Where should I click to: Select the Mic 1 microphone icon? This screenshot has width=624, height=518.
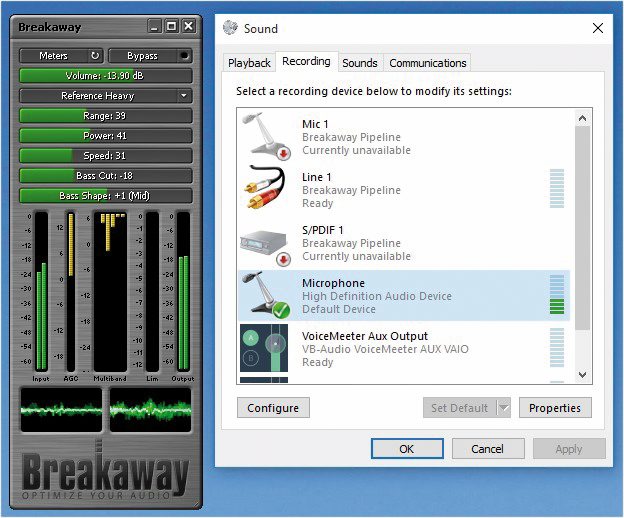265,136
